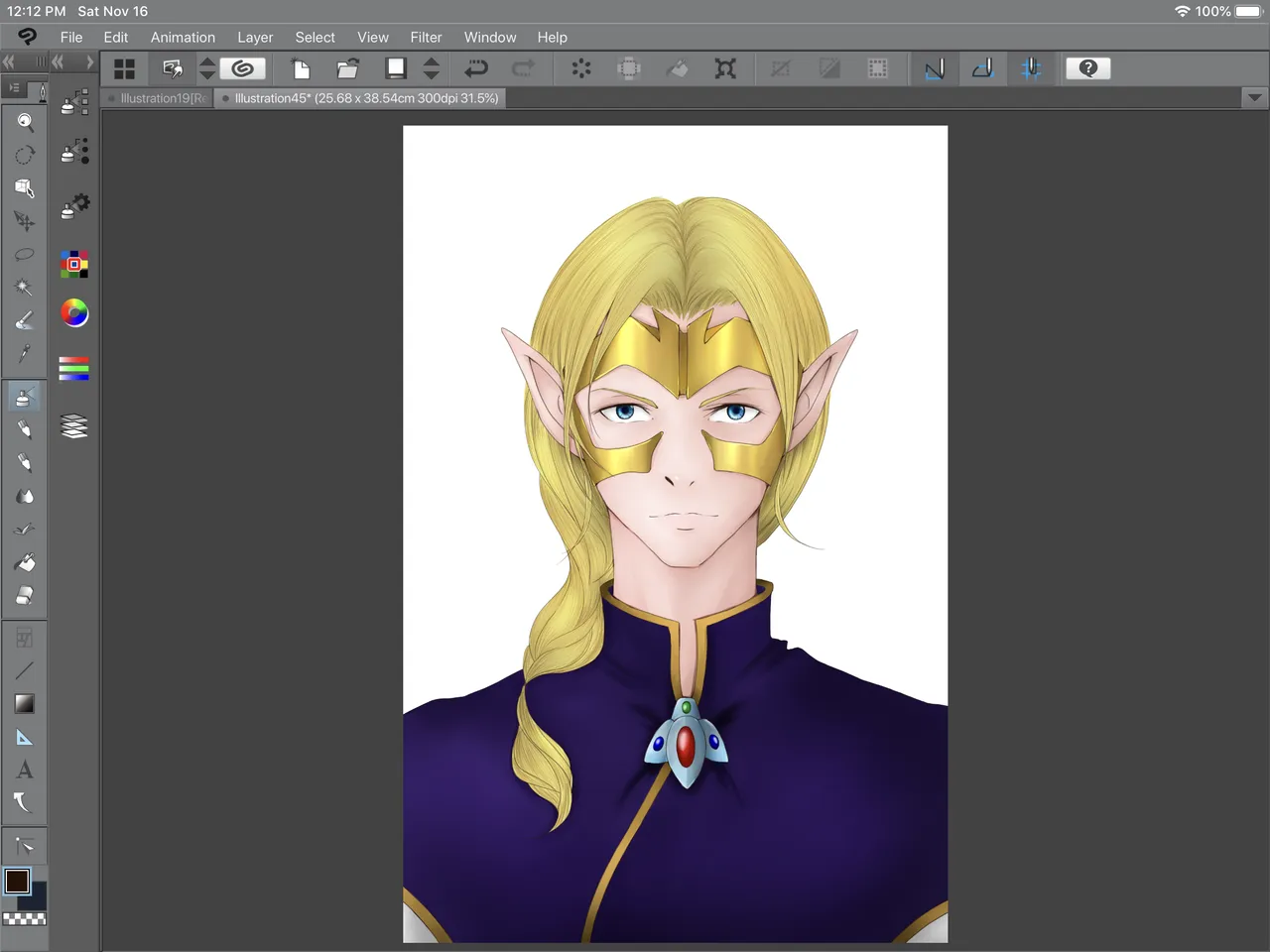Open file folder icon in command bar
The width and height of the screenshot is (1270, 952).
(x=347, y=68)
